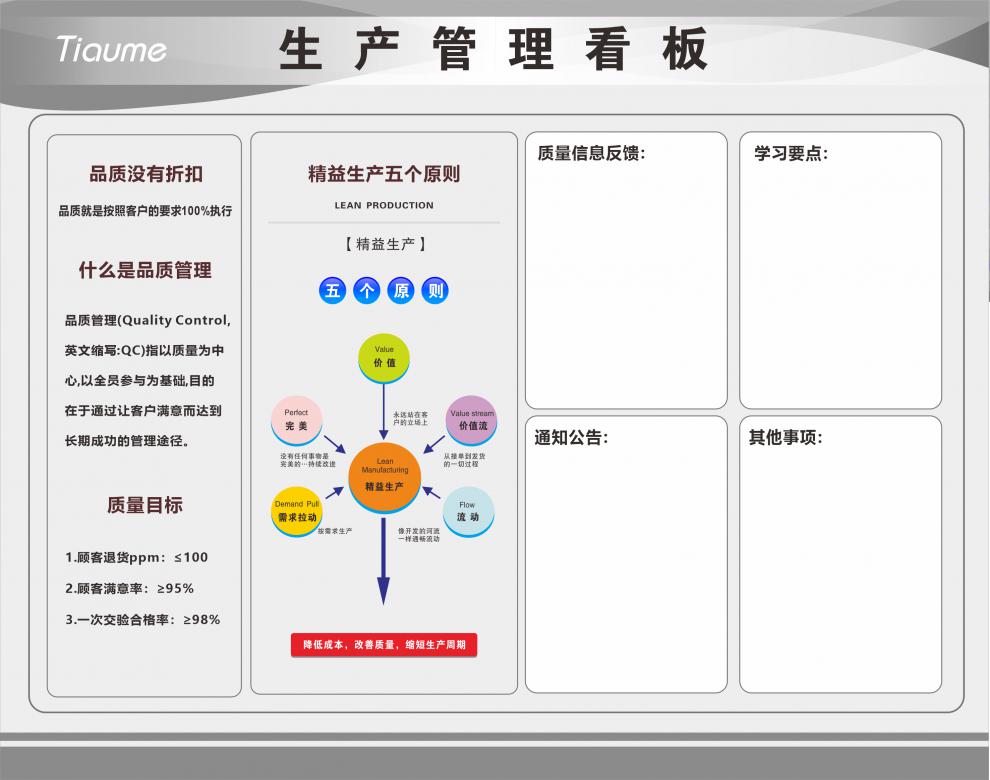Click the Tiaume logo

point(111,48)
